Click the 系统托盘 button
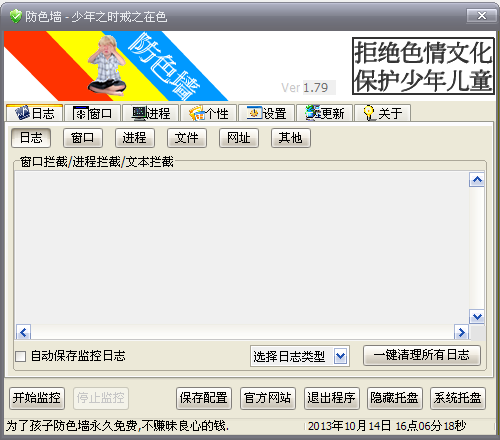The height and width of the screenshot is (440, 500). click(458, 398)
